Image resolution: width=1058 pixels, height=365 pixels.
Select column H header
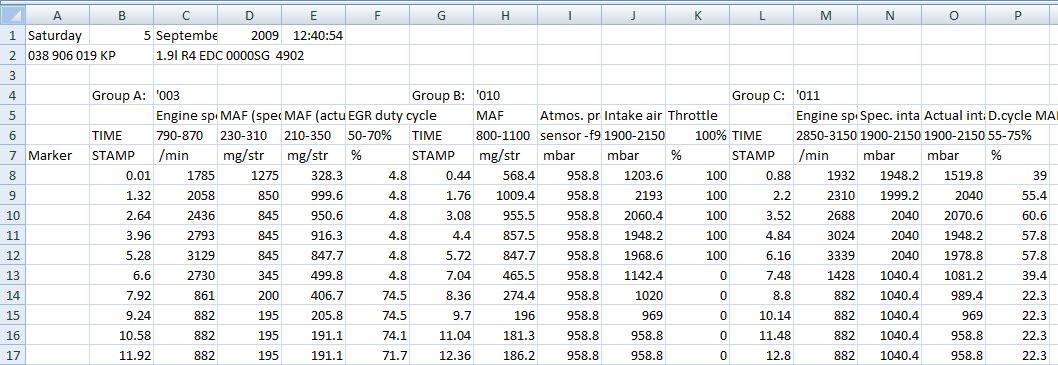coord(505,15)
